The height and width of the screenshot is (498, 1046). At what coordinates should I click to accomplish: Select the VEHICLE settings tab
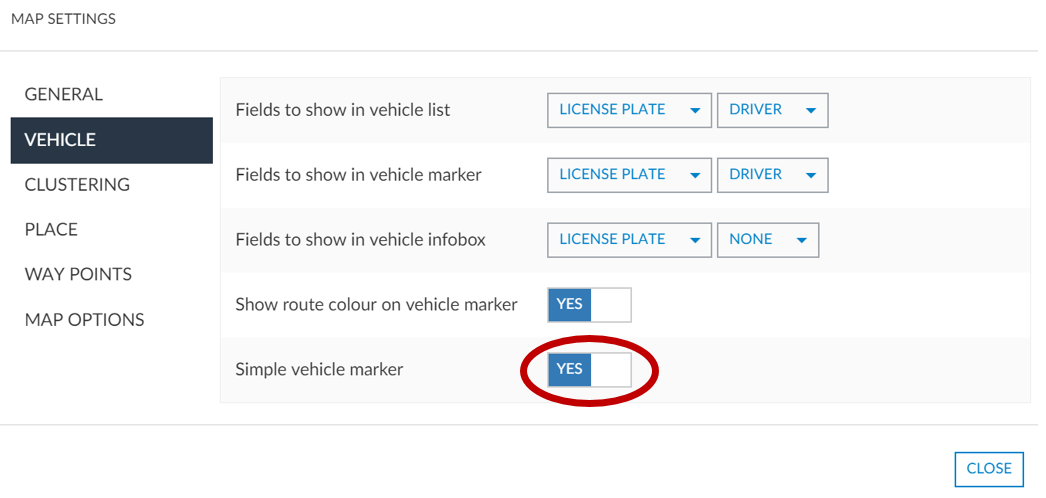coord(60,140)
